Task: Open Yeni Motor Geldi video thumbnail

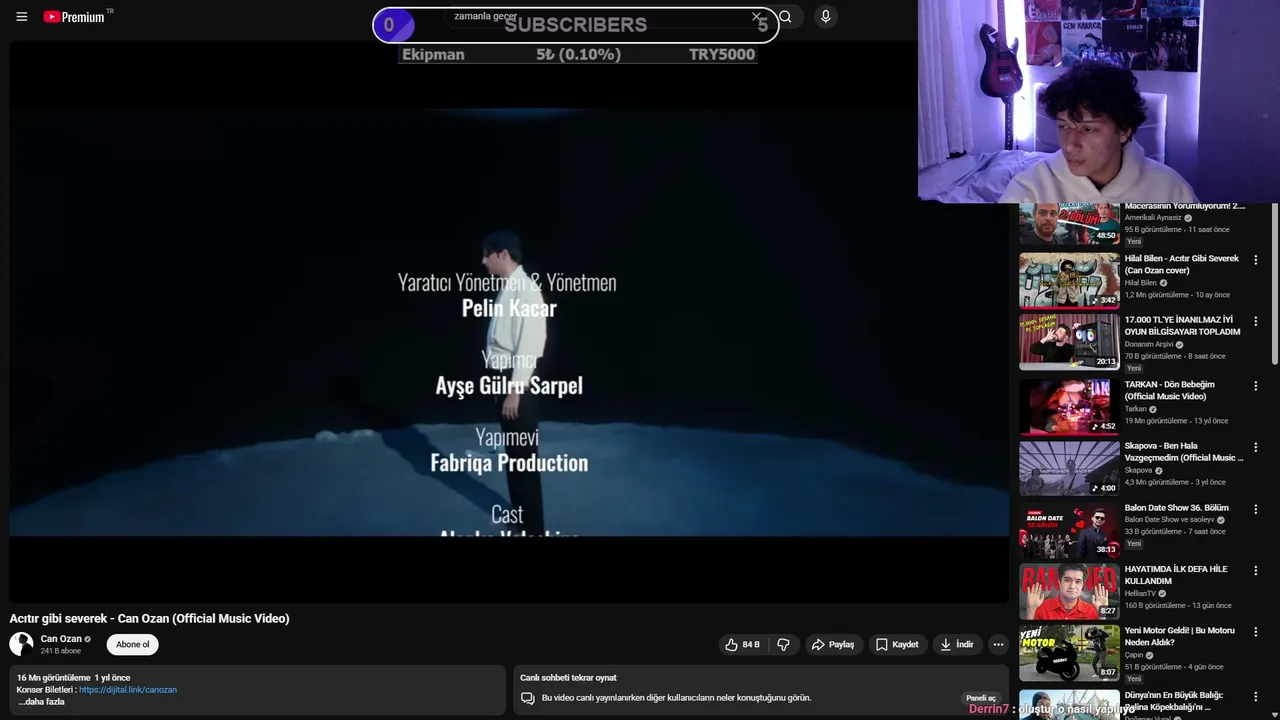Action: coord(1069,653)
